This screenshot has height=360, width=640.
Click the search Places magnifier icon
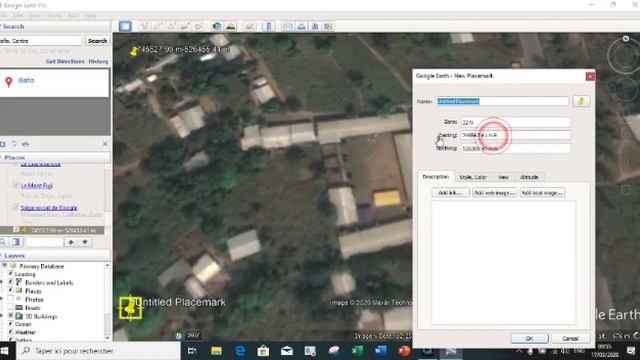click(2, 242)
